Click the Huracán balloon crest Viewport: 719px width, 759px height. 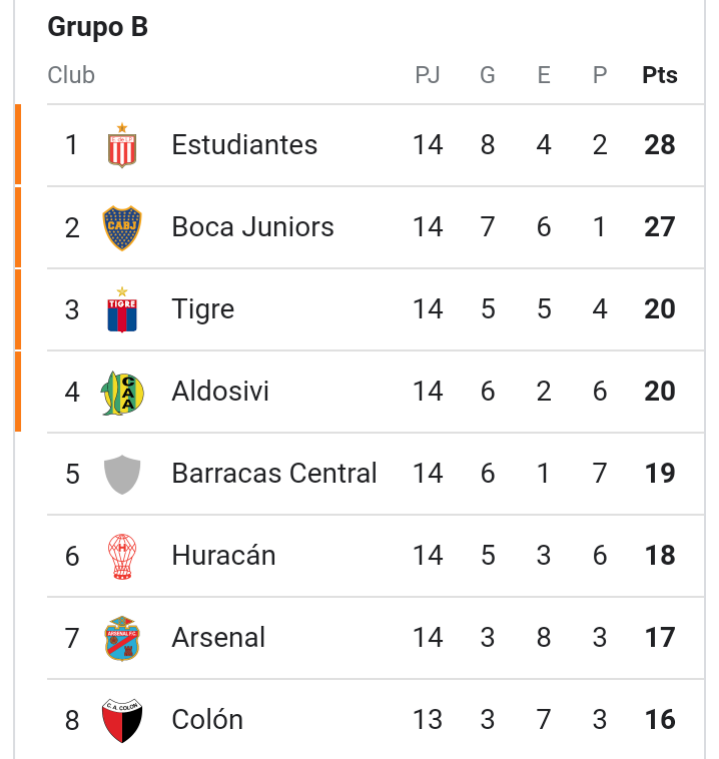click(122, 557)
